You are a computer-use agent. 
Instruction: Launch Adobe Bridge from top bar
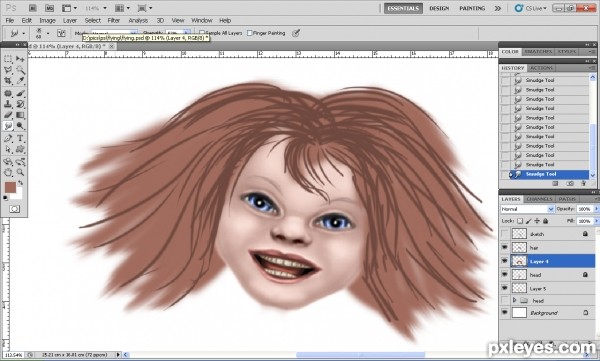pyautogui.click(x=33, y=8)
